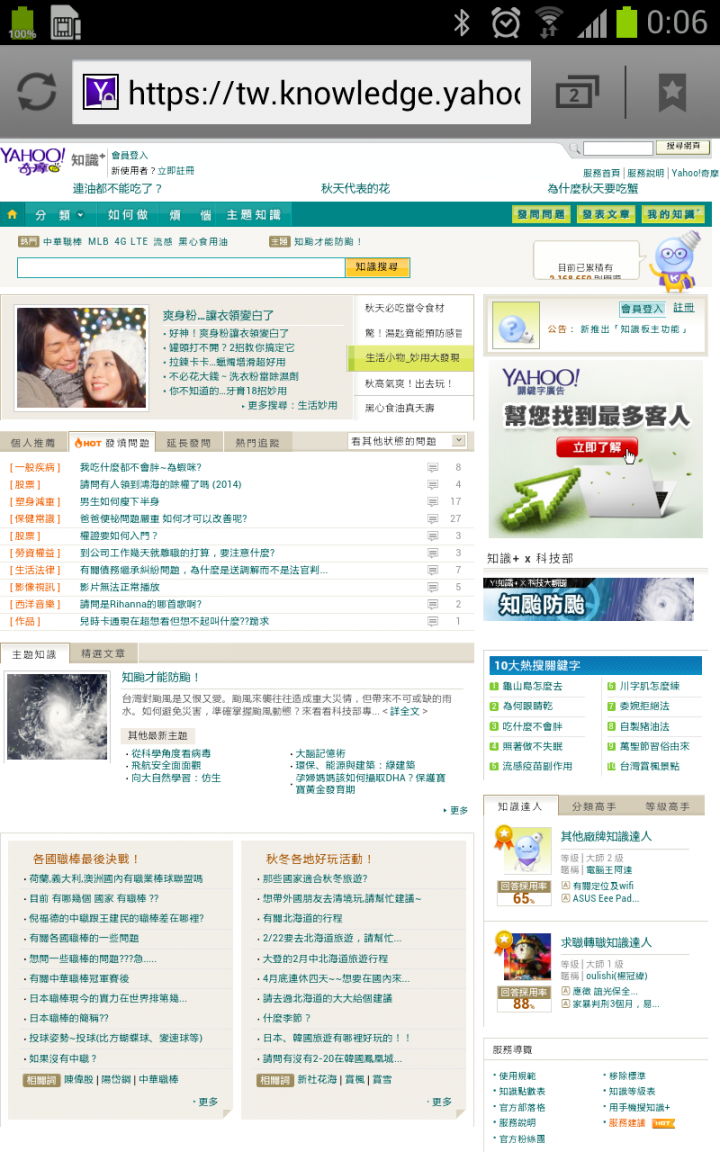The width and height of the screenshot is (720, 1152).
Task: Focus the top web search input
Action: pos(618,148)
